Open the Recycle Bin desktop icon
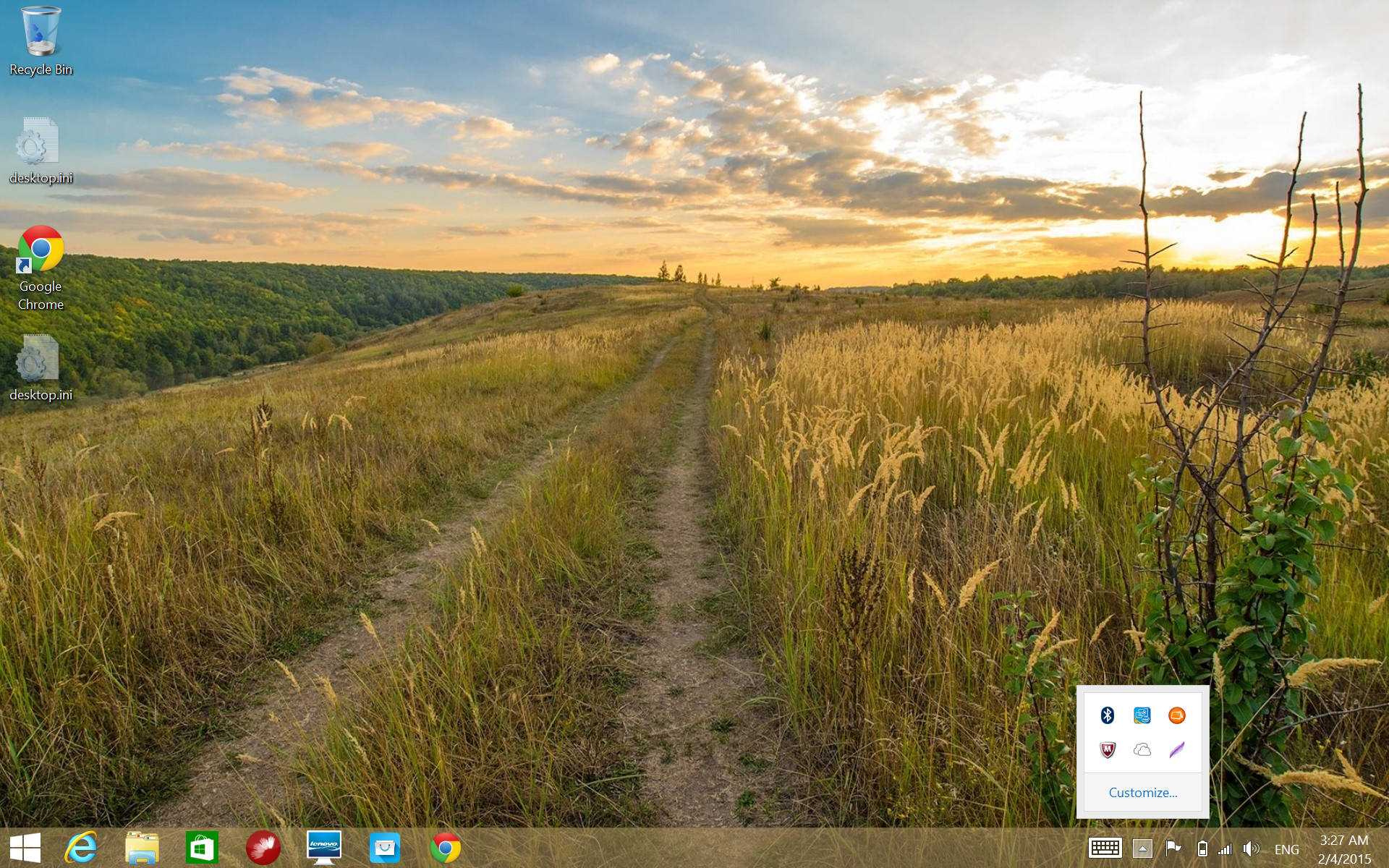The image size is (1389, 868). (41, 41)
